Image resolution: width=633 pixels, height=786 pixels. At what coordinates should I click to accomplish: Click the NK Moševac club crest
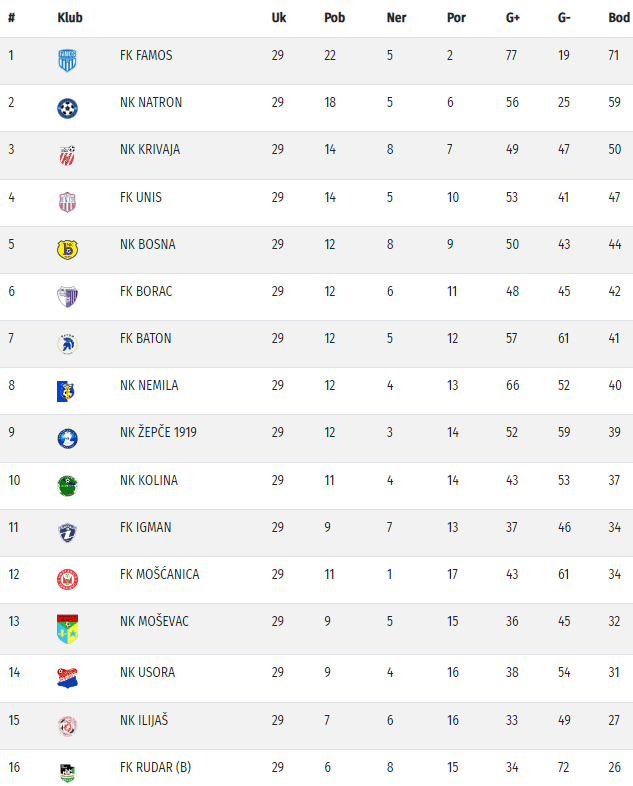pyautogui.click(x=67, y=628)
